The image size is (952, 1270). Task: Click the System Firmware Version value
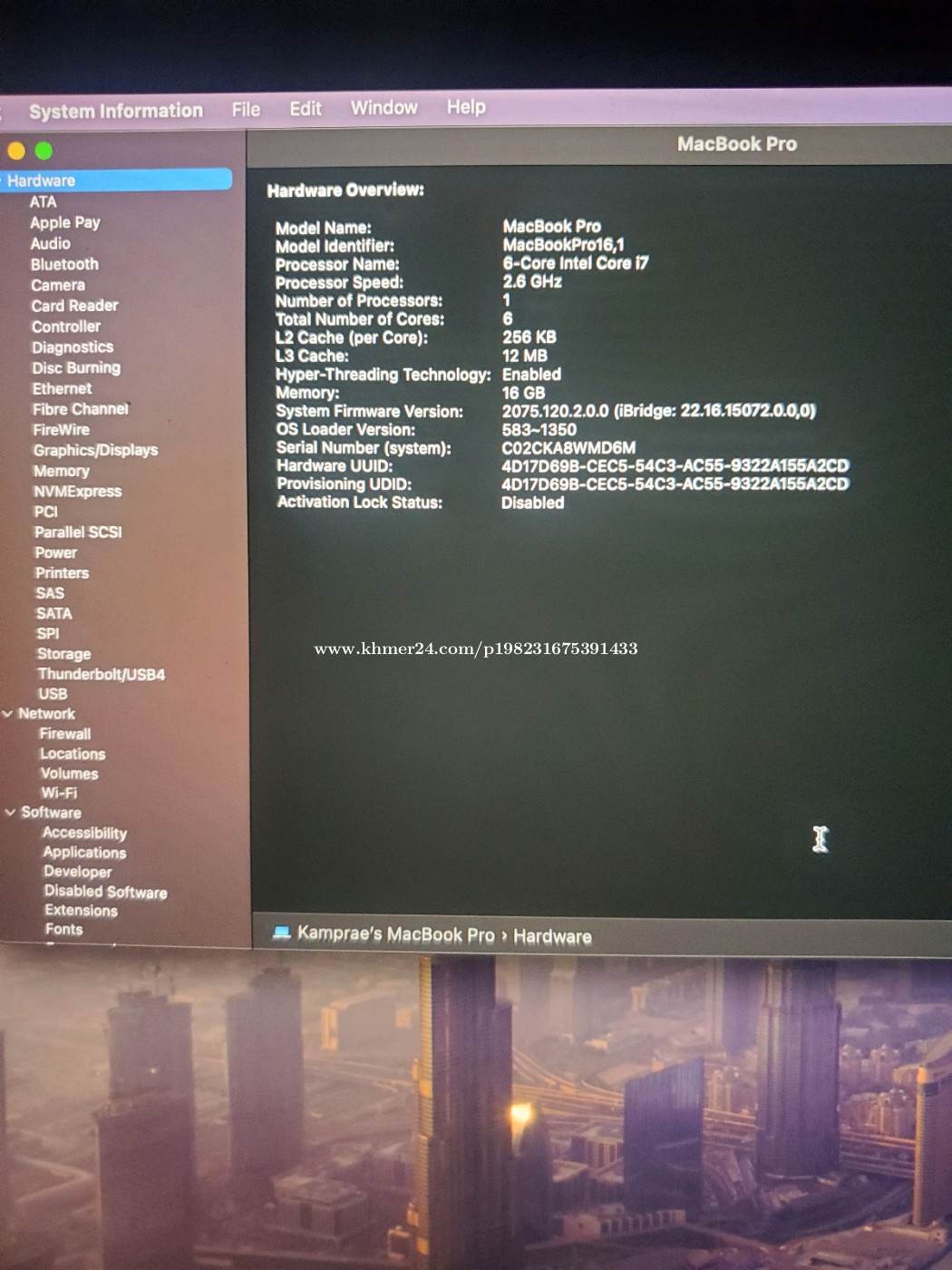pyautogui.click(x=659, y=411)
